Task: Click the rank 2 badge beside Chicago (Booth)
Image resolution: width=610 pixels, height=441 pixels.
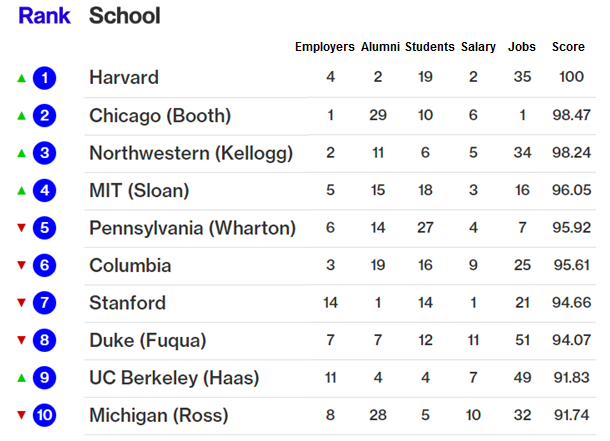Action: coord(44,116)
